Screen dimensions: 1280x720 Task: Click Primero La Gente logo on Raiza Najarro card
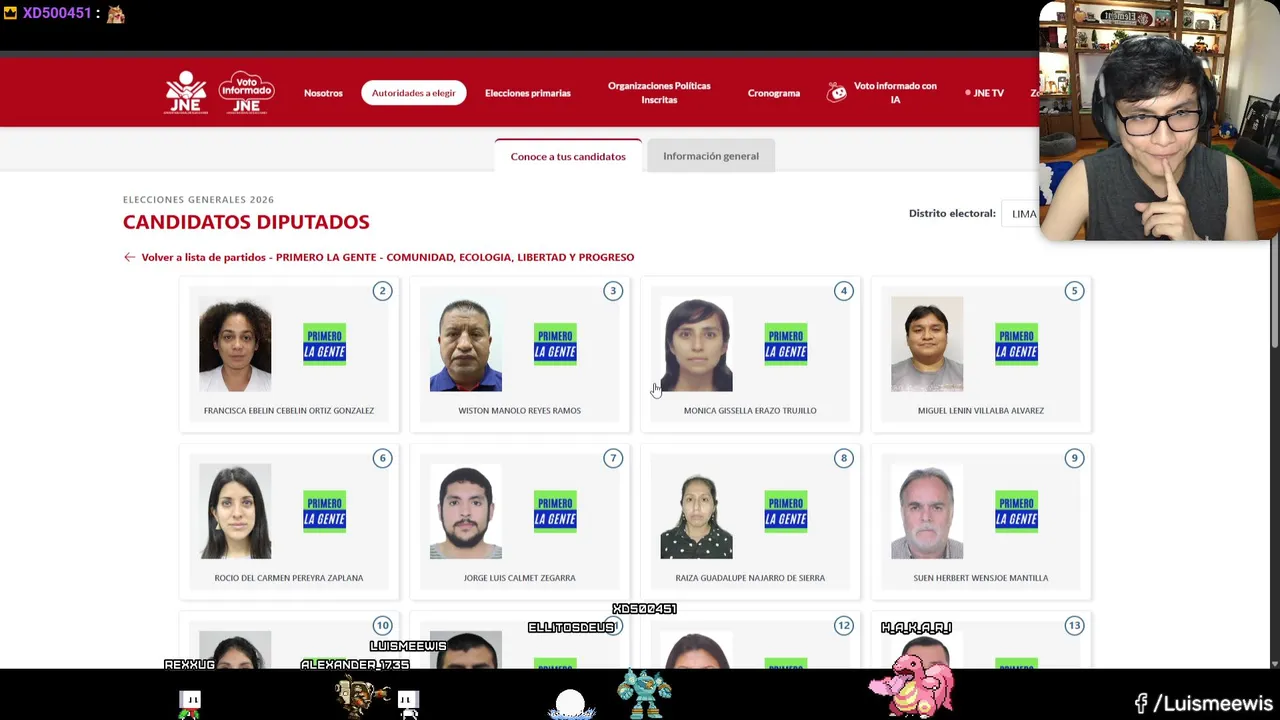coord(786,511)
